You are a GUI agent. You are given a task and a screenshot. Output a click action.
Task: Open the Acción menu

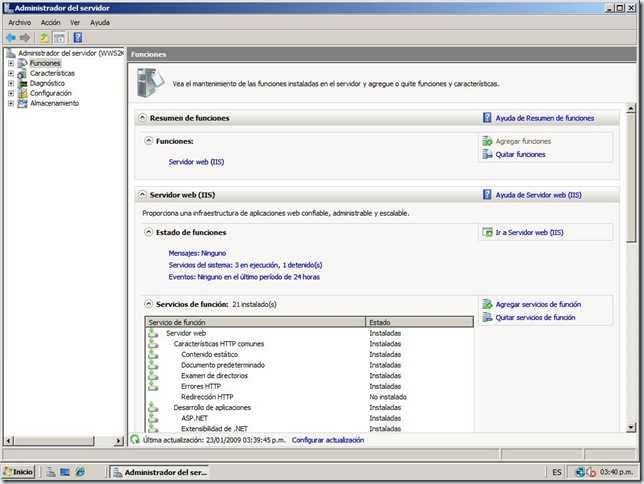click(51, 23)
